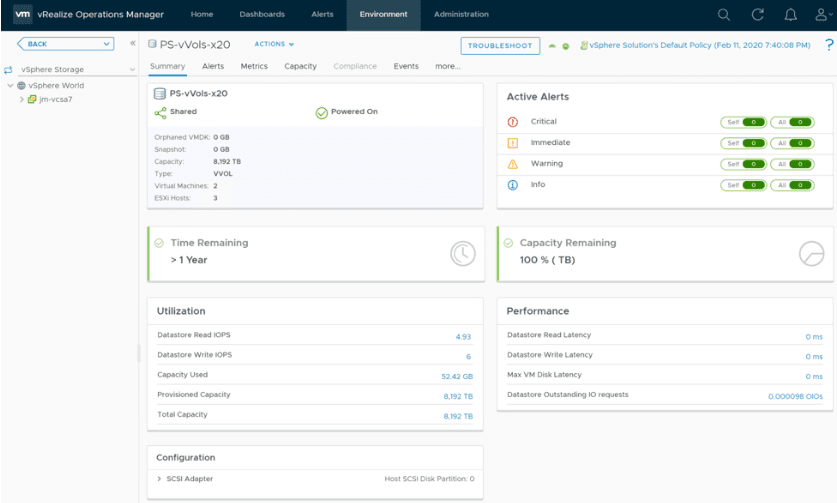Click the Info alert icon
The width and height of the screenshot is (837, 503).
[x=512, y=185]
